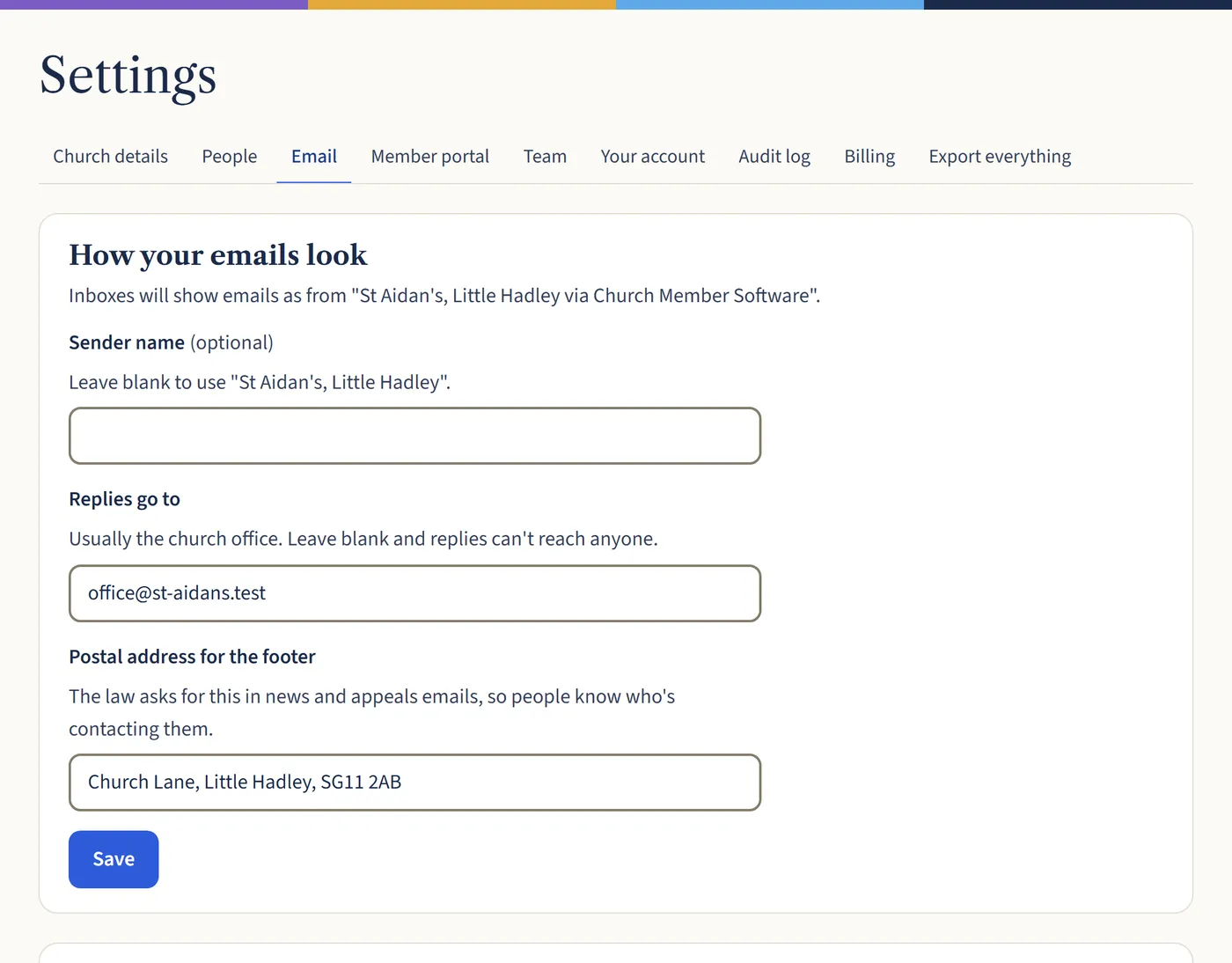Click the empty Sender name field
The width and height of the screenshot is (1232, 963).
414,436
